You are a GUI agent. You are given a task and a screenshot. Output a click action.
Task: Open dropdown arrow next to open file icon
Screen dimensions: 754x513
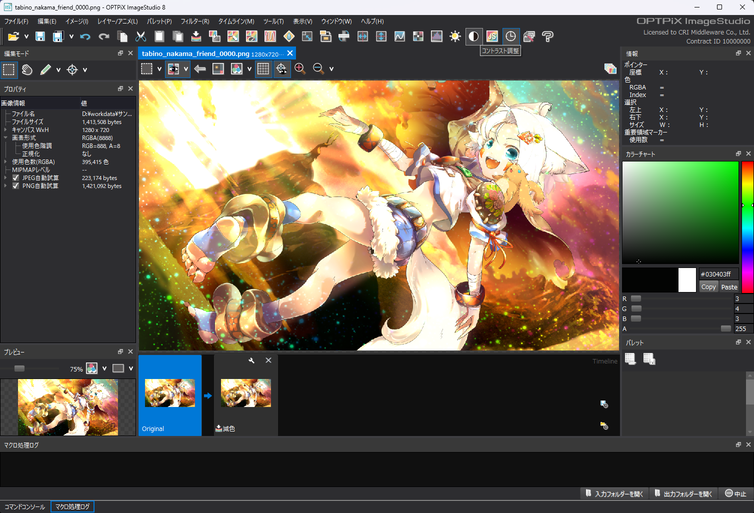(x=26, y=36)
